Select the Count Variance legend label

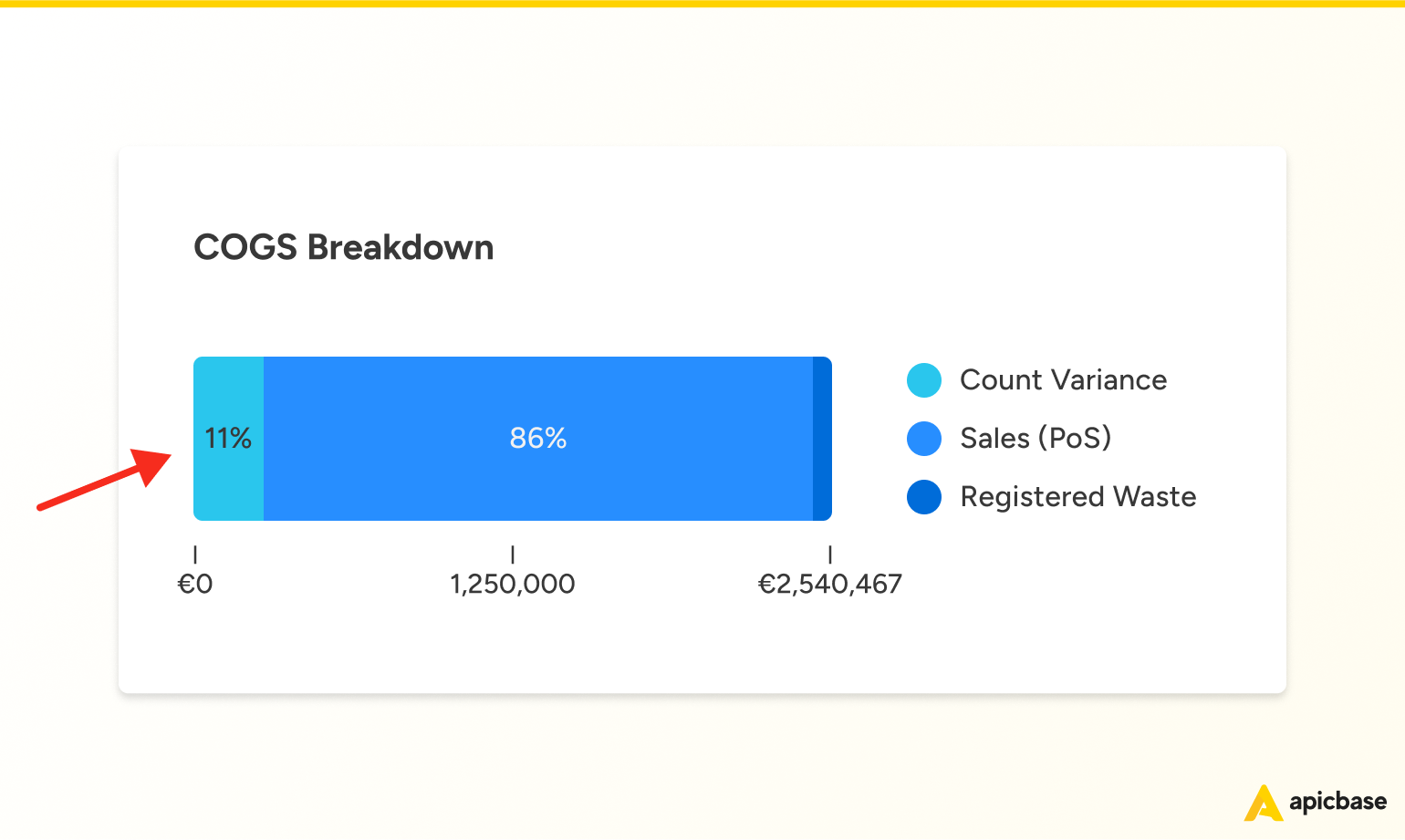(x=1064, y=380)
